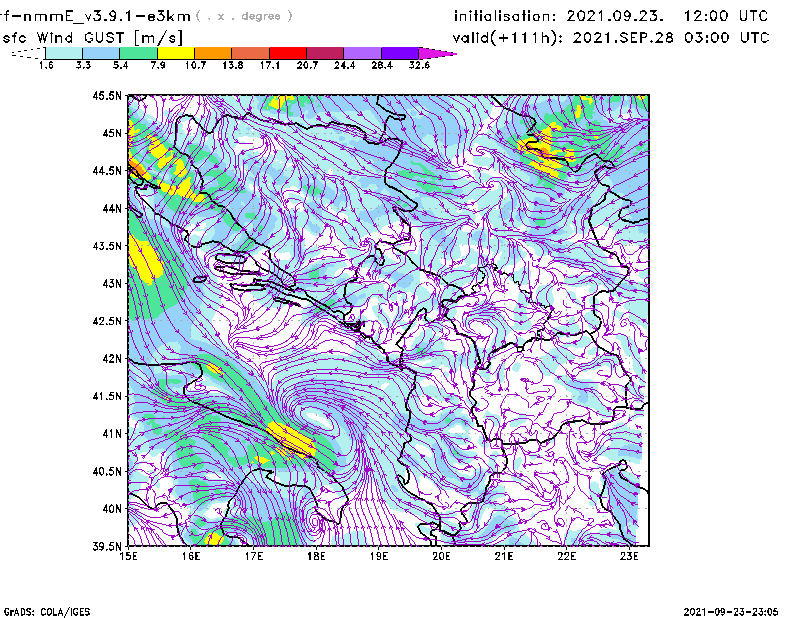800x618 pixels.
Task: Click the '45.5N' latitude label
Action: coord(107,95)
